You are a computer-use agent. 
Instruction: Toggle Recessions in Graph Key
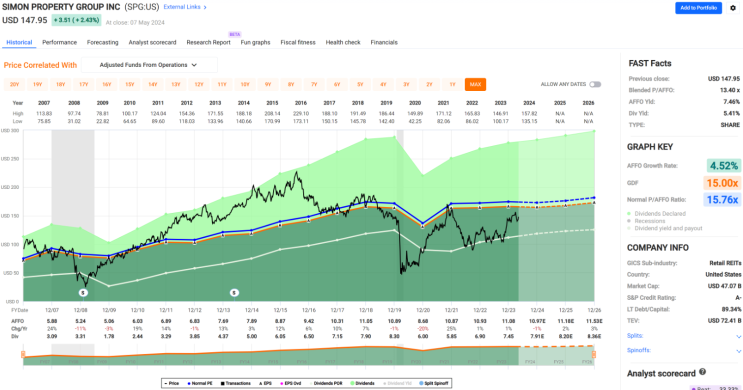646,221
